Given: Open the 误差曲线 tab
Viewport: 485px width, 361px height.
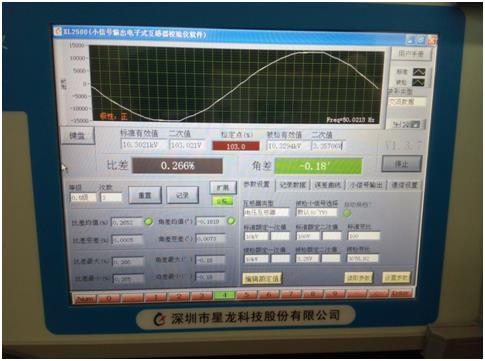Looking at the screenshot, I should coord(328,185).
